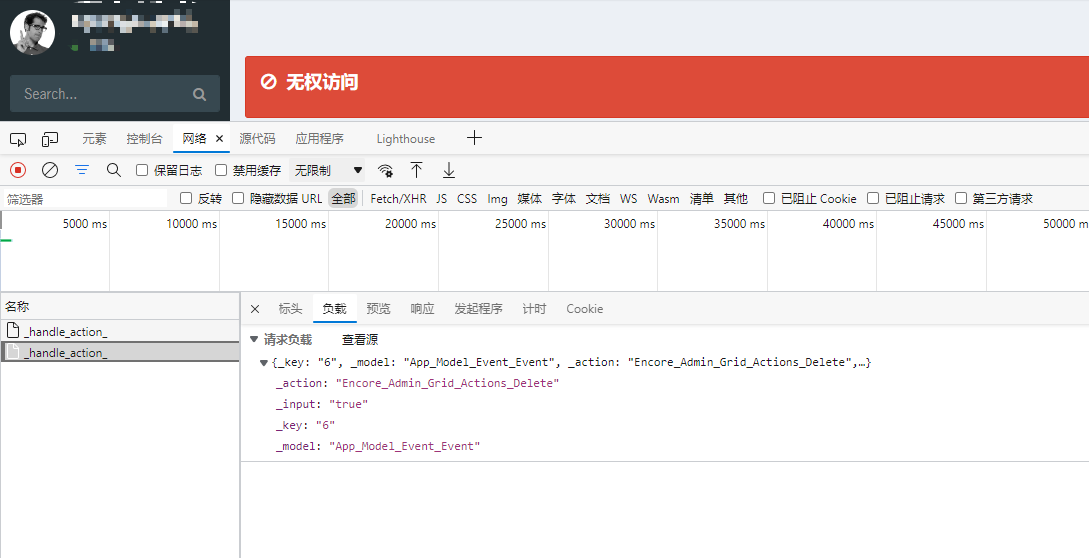
Task: Collapse the 请求负载 section
Action: tap(254, 339)
